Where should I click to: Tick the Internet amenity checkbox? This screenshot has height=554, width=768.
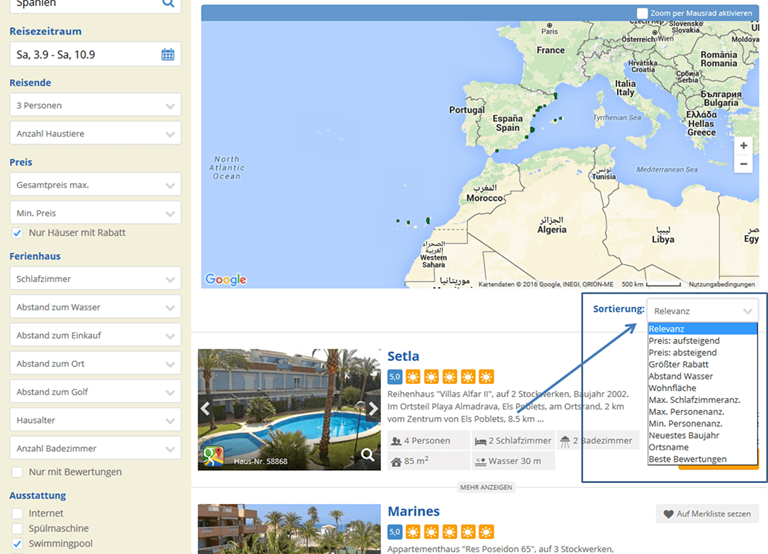click(17, 513)
